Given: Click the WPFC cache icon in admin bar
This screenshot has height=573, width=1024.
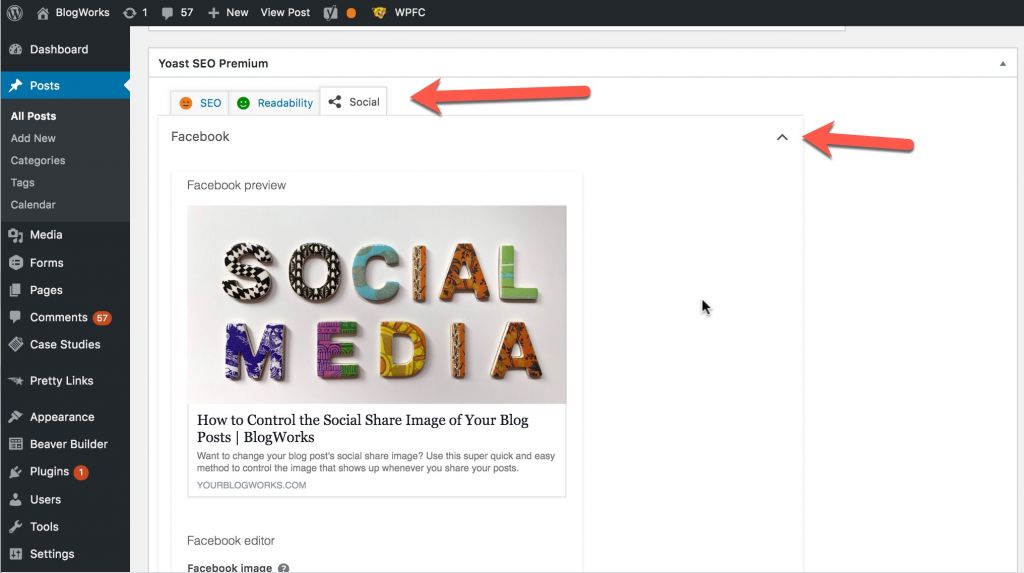Looking at the screenshot, I should coord(379,13).
